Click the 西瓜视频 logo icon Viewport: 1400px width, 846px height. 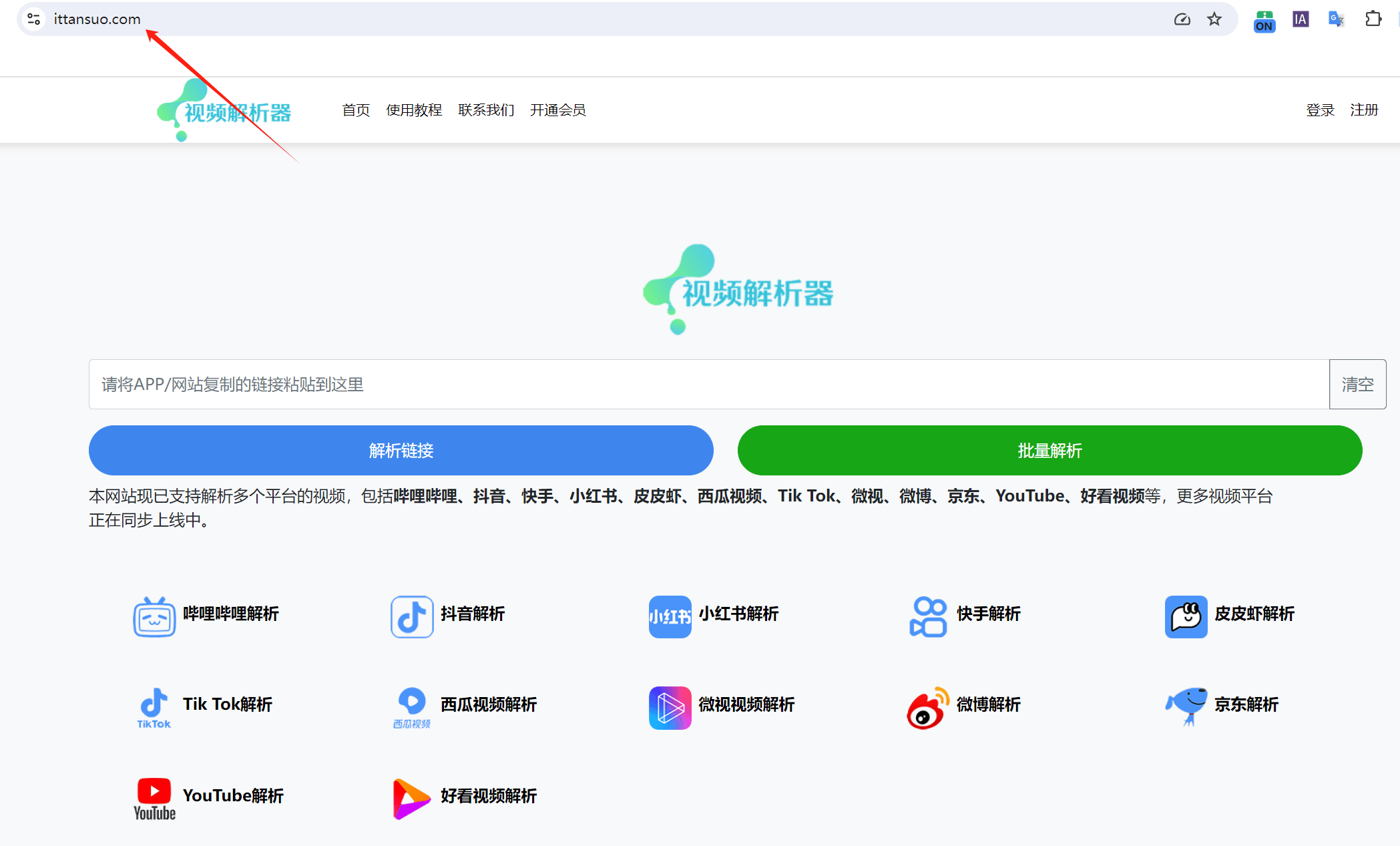412,708
